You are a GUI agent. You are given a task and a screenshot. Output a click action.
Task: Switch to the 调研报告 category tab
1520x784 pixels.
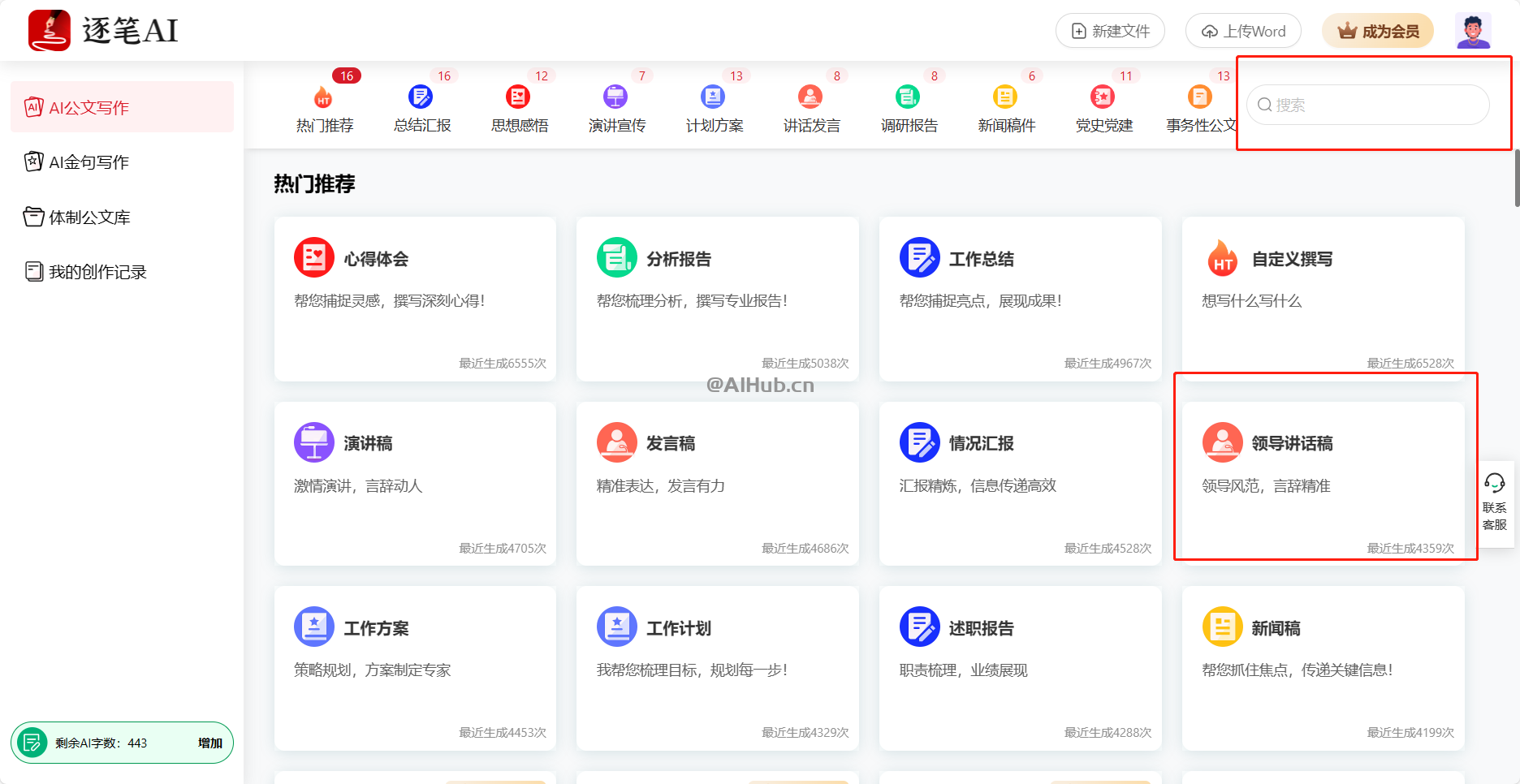pyautogui.click(x=909, y=108)
